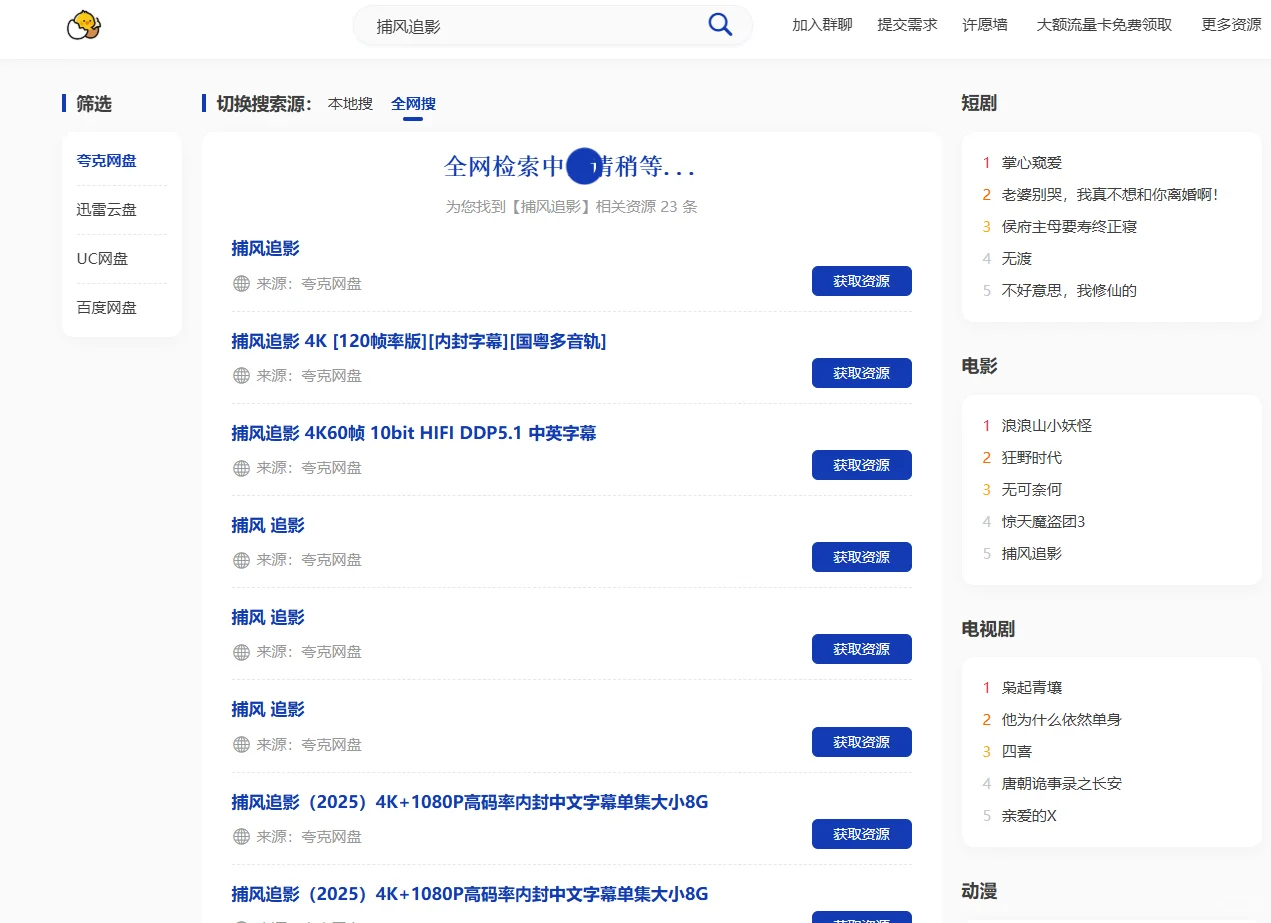Viewport: 1271px width, 923px height.
Task: Click 获取资源 for 4K [120帧率版] result
Action: (861, 373)
